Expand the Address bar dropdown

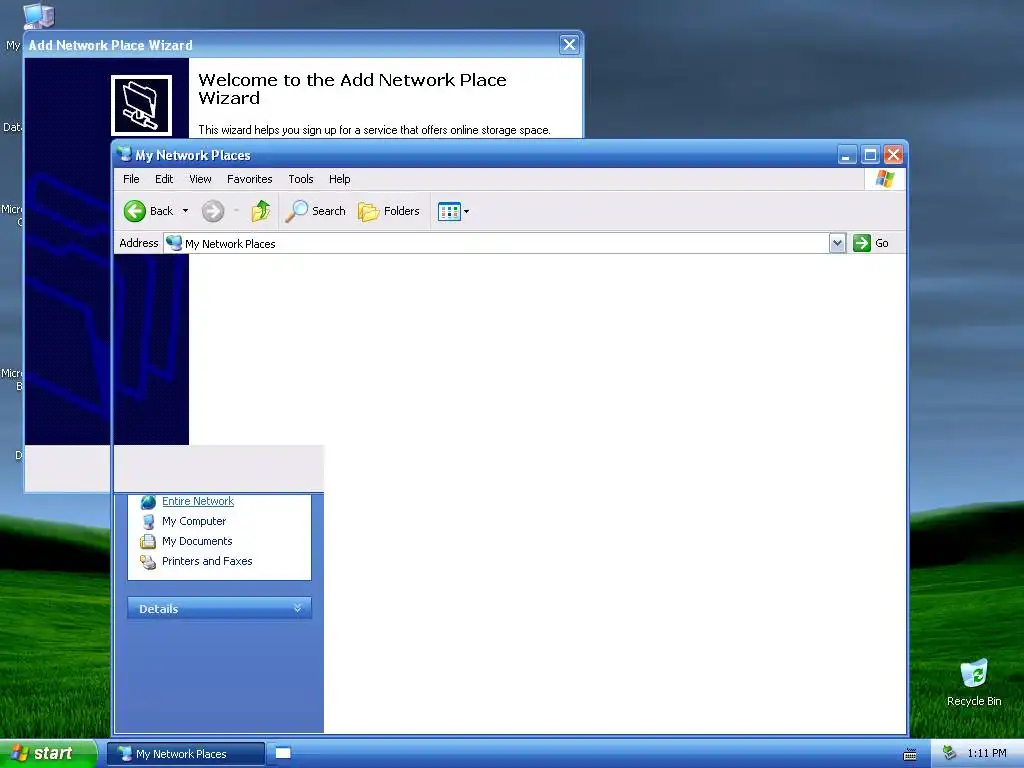[837, 244]
